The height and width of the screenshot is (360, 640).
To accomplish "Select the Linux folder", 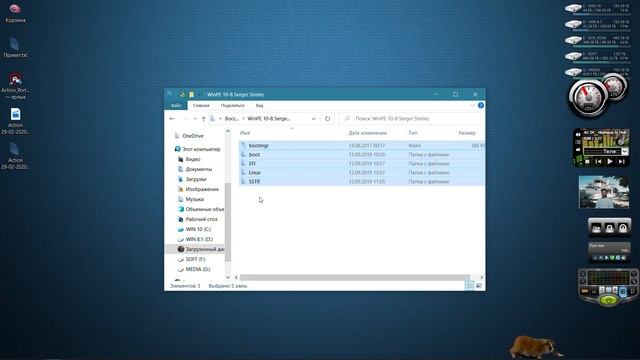I will coord(362,172).
